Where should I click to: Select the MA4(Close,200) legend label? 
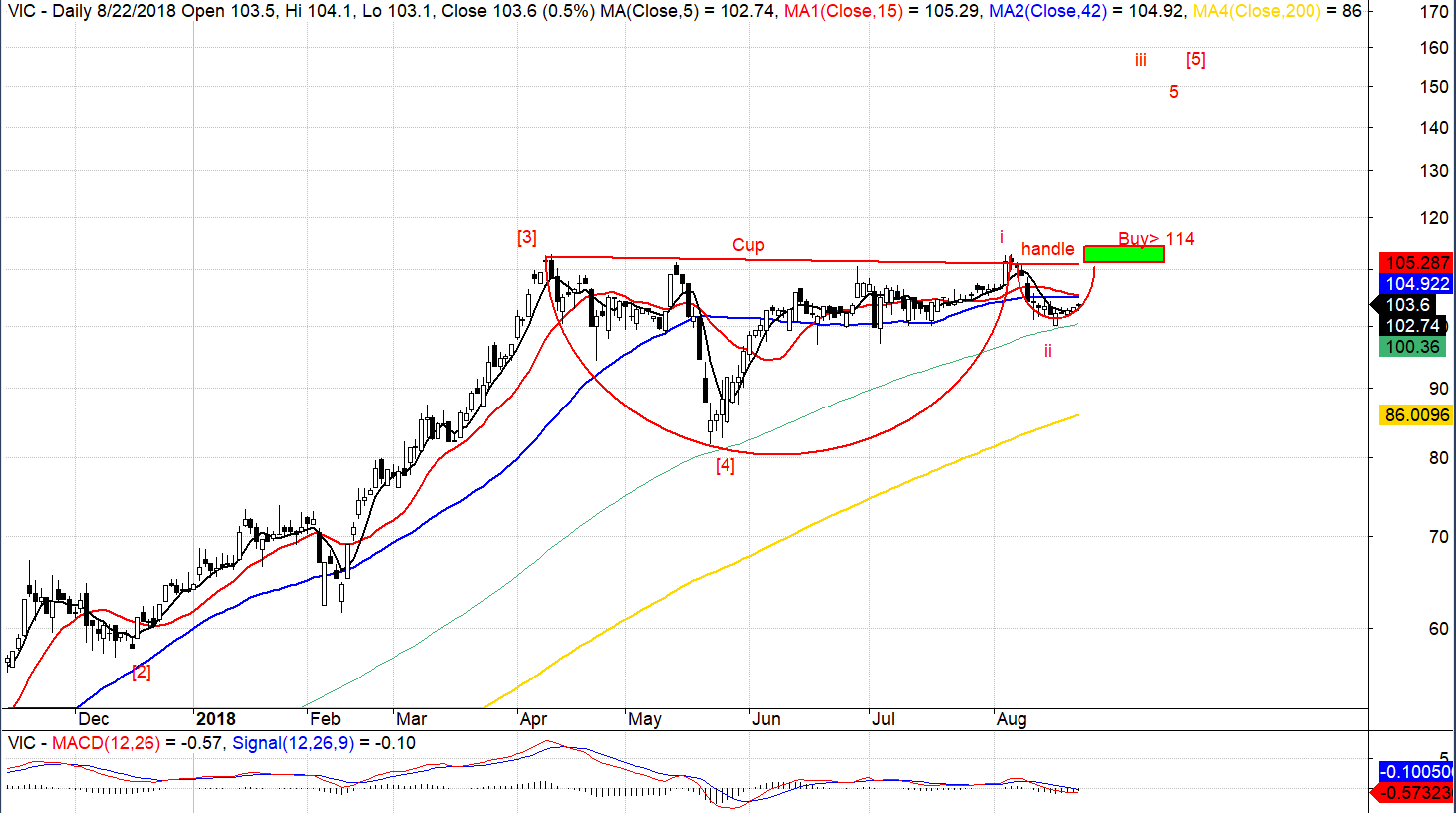(1256, 11)
